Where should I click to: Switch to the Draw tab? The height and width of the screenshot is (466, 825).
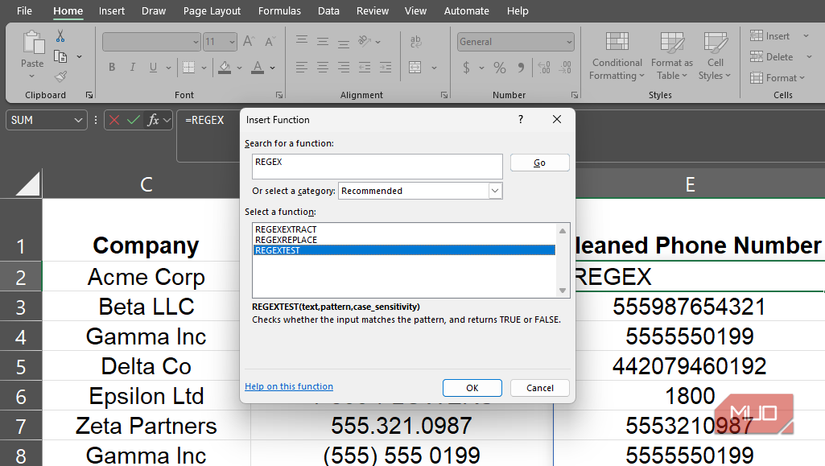tap(154, 11)
